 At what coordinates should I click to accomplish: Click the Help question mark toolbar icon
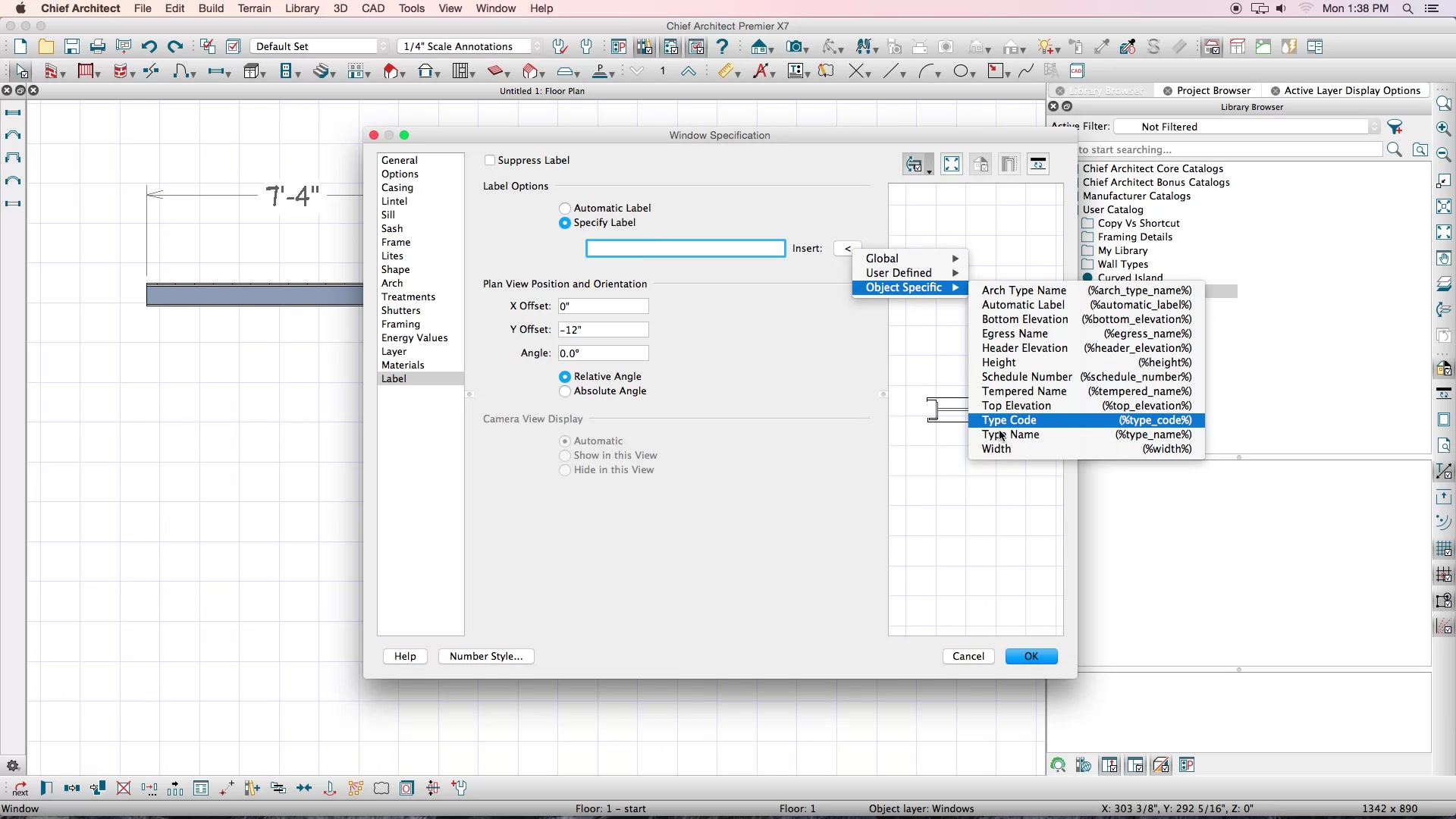pyautogui.click(x=722, y=46)
